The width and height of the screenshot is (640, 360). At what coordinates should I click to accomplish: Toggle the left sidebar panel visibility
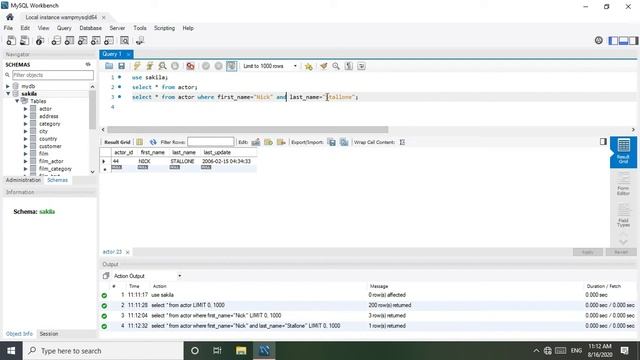click(613, 40)
